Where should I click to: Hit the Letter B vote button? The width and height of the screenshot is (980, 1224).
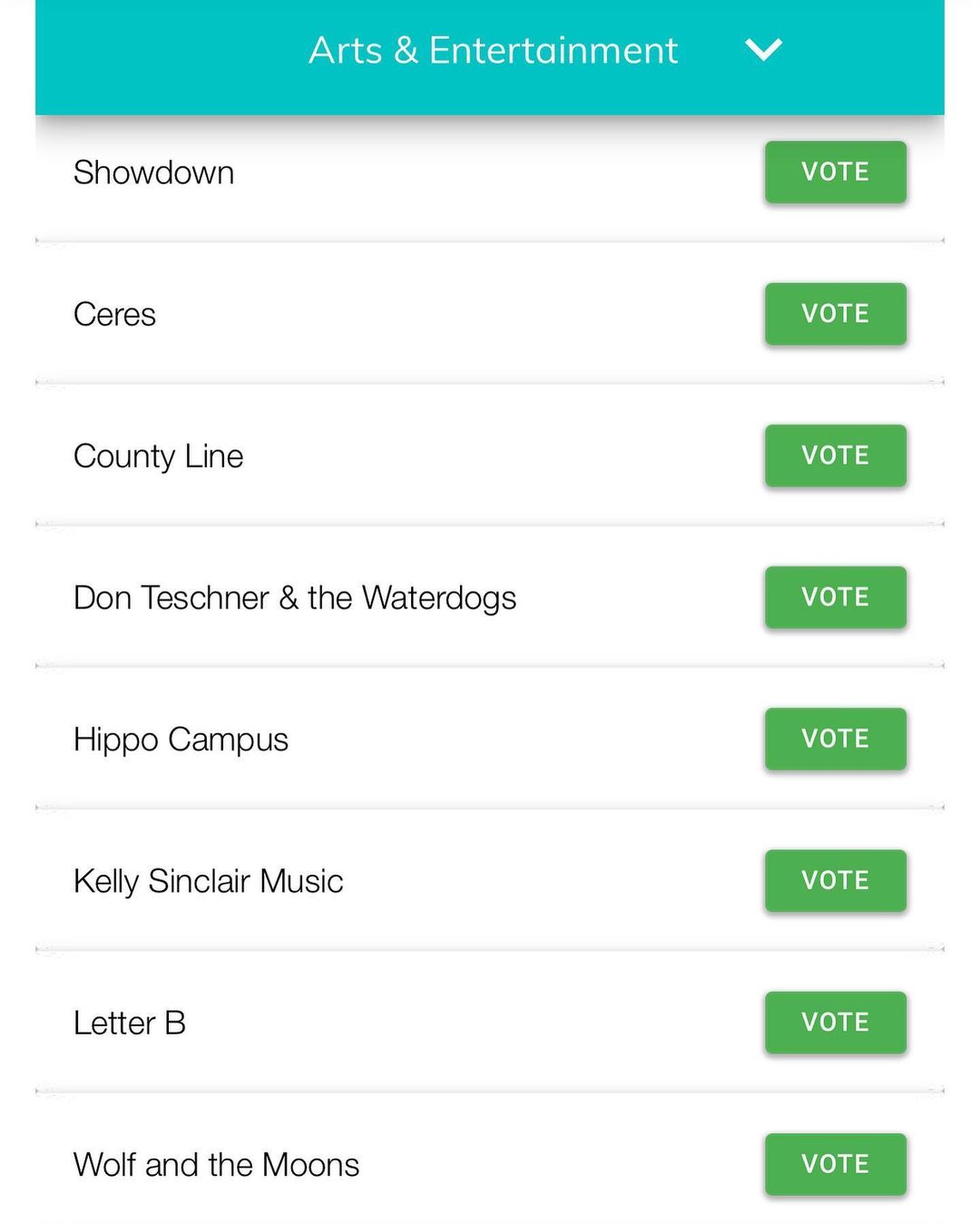835,1022
